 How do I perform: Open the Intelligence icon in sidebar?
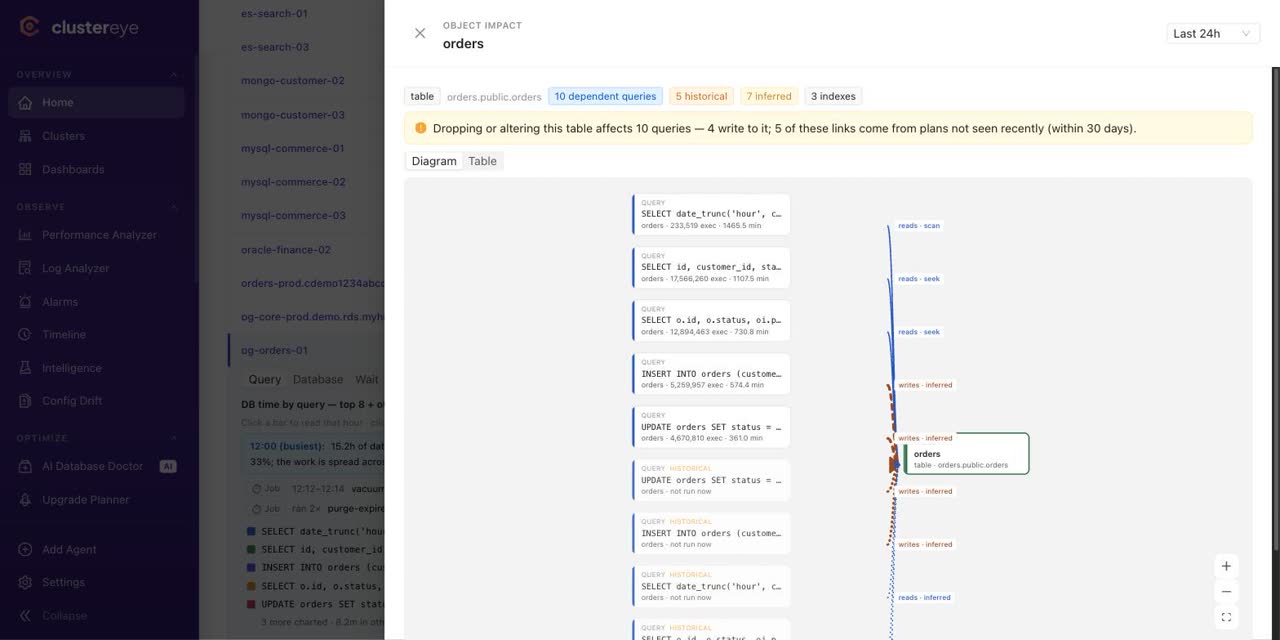[x=25, y=368]
